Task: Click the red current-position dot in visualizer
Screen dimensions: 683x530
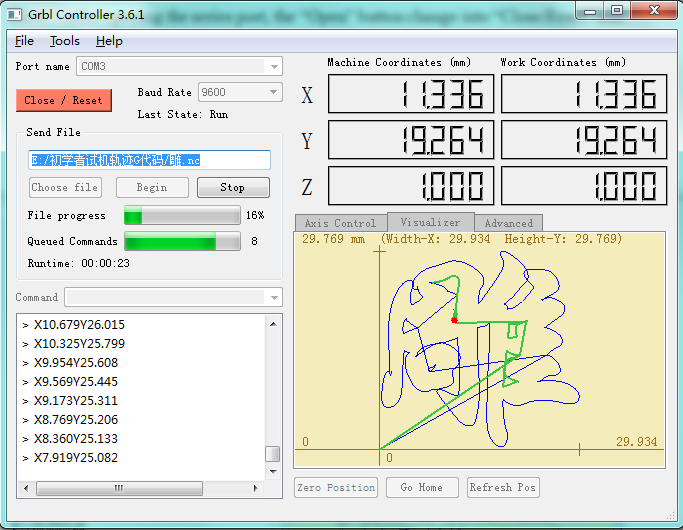Action: pos(454,321)
